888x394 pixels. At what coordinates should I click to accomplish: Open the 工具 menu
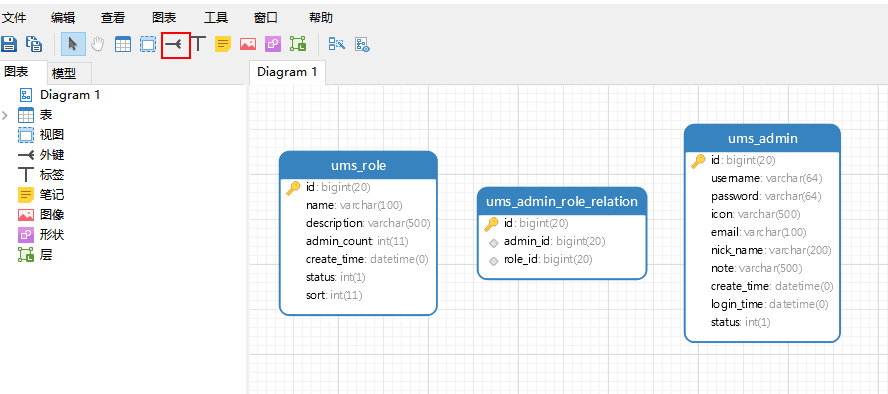point(216,18)
